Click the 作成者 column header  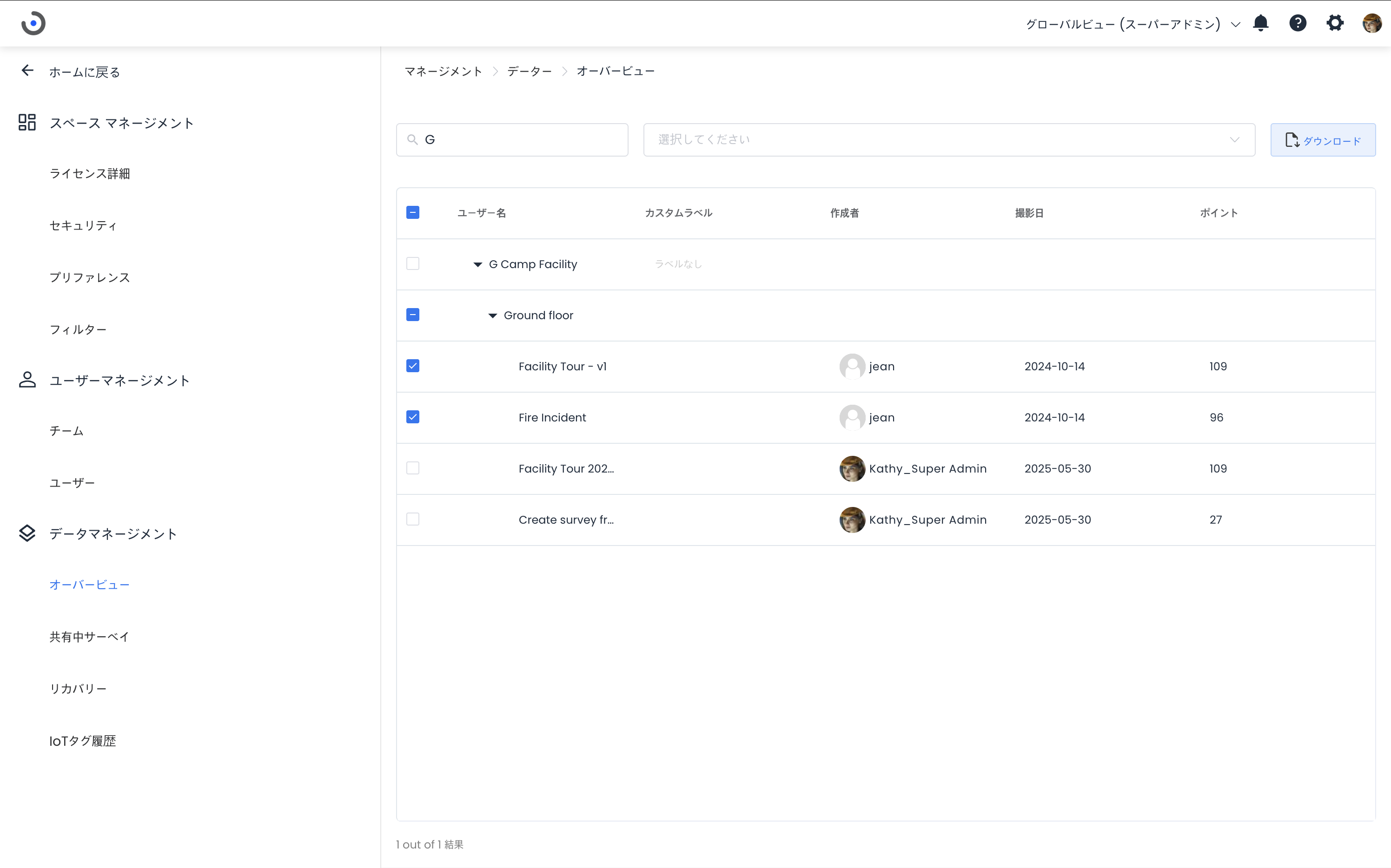pyautogui.click(x=844, y=213)
